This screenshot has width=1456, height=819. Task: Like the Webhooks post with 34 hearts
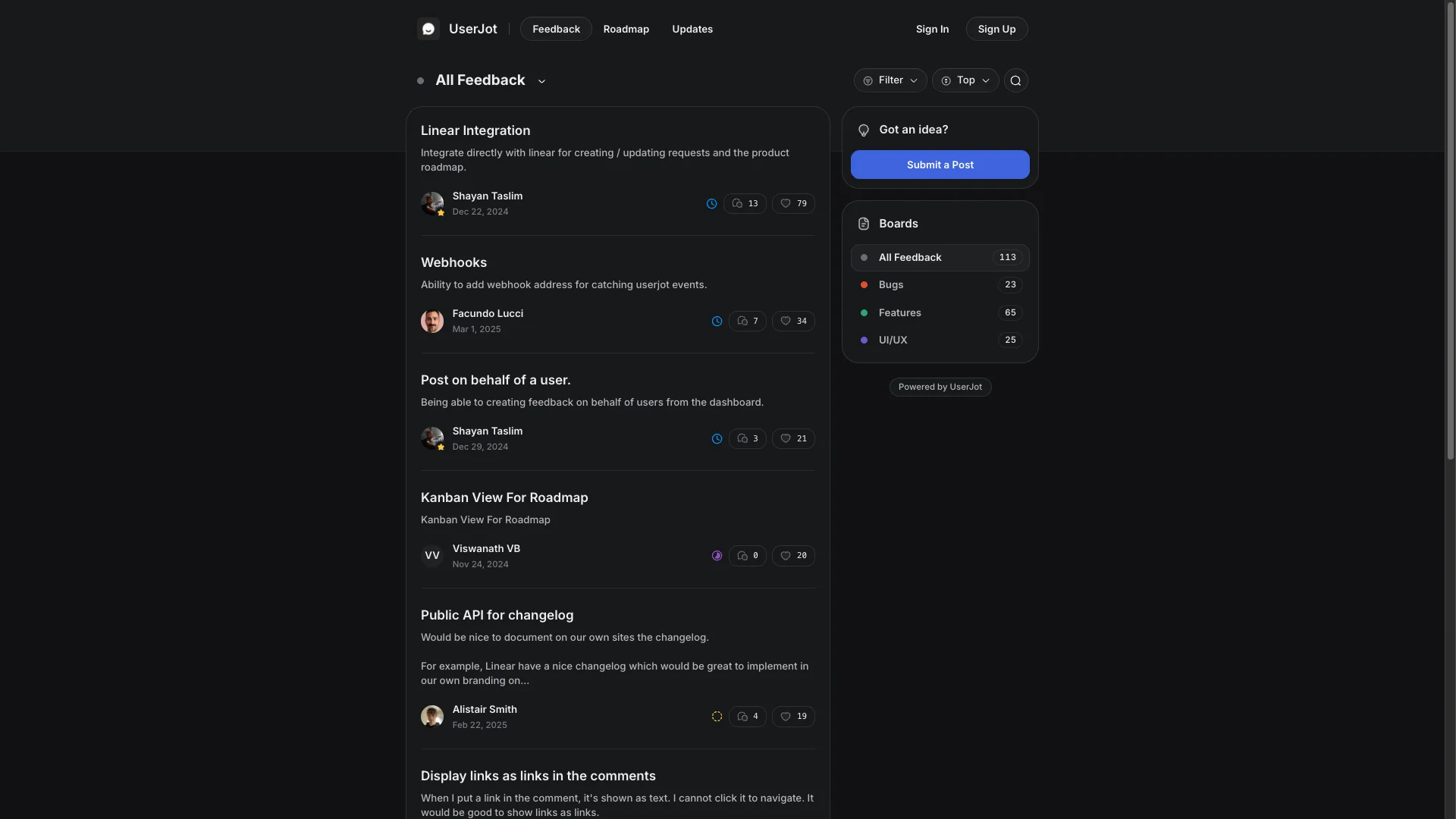792,321
